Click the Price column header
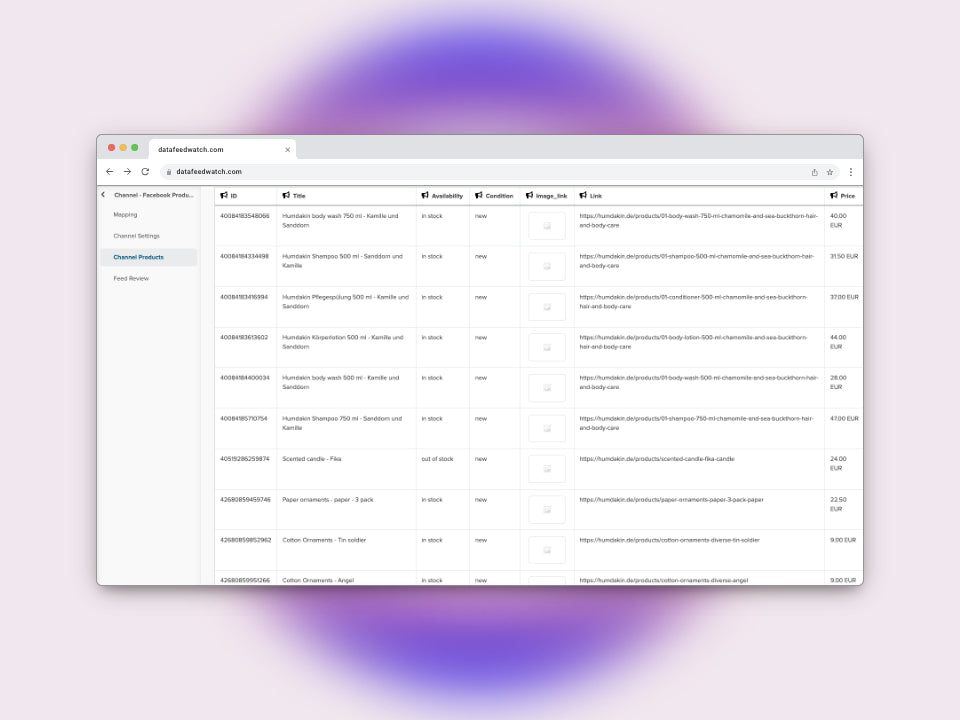The height and width of the screenshot is (720, 960). [847, 196]
